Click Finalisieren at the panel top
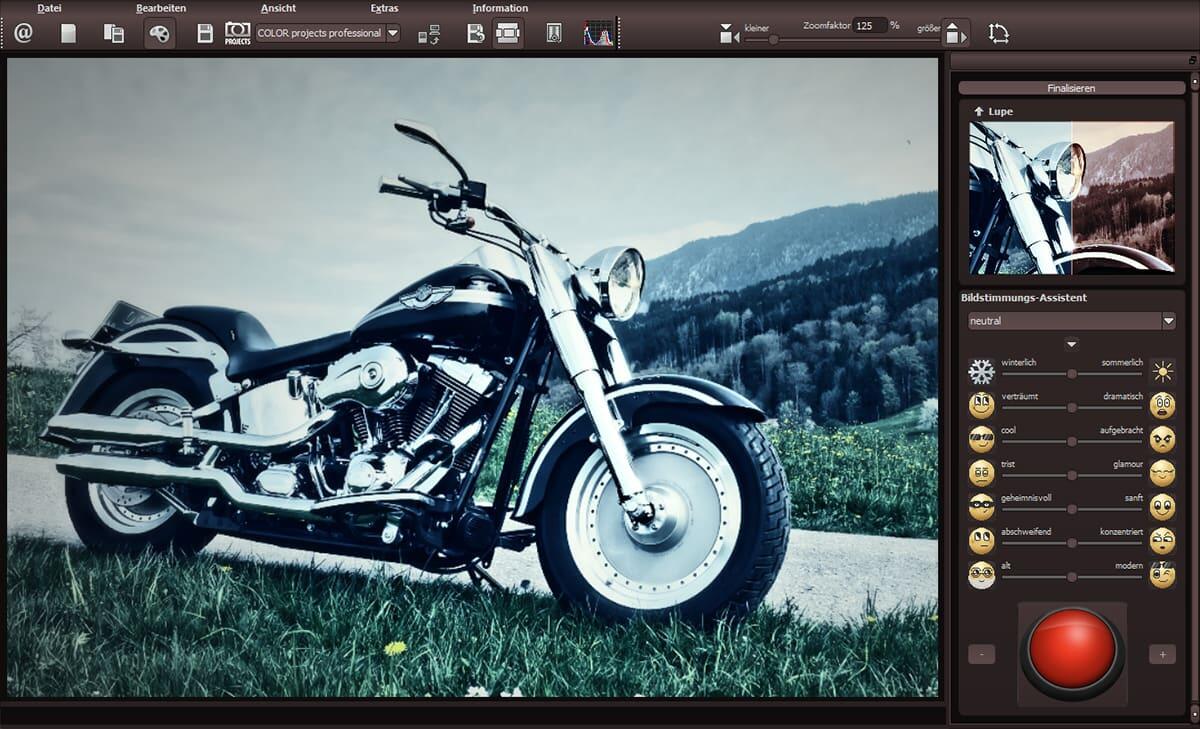Image resolution: width=1200 pixels, height=729 pixels. pyautogui.click(x=1070, y=87)
